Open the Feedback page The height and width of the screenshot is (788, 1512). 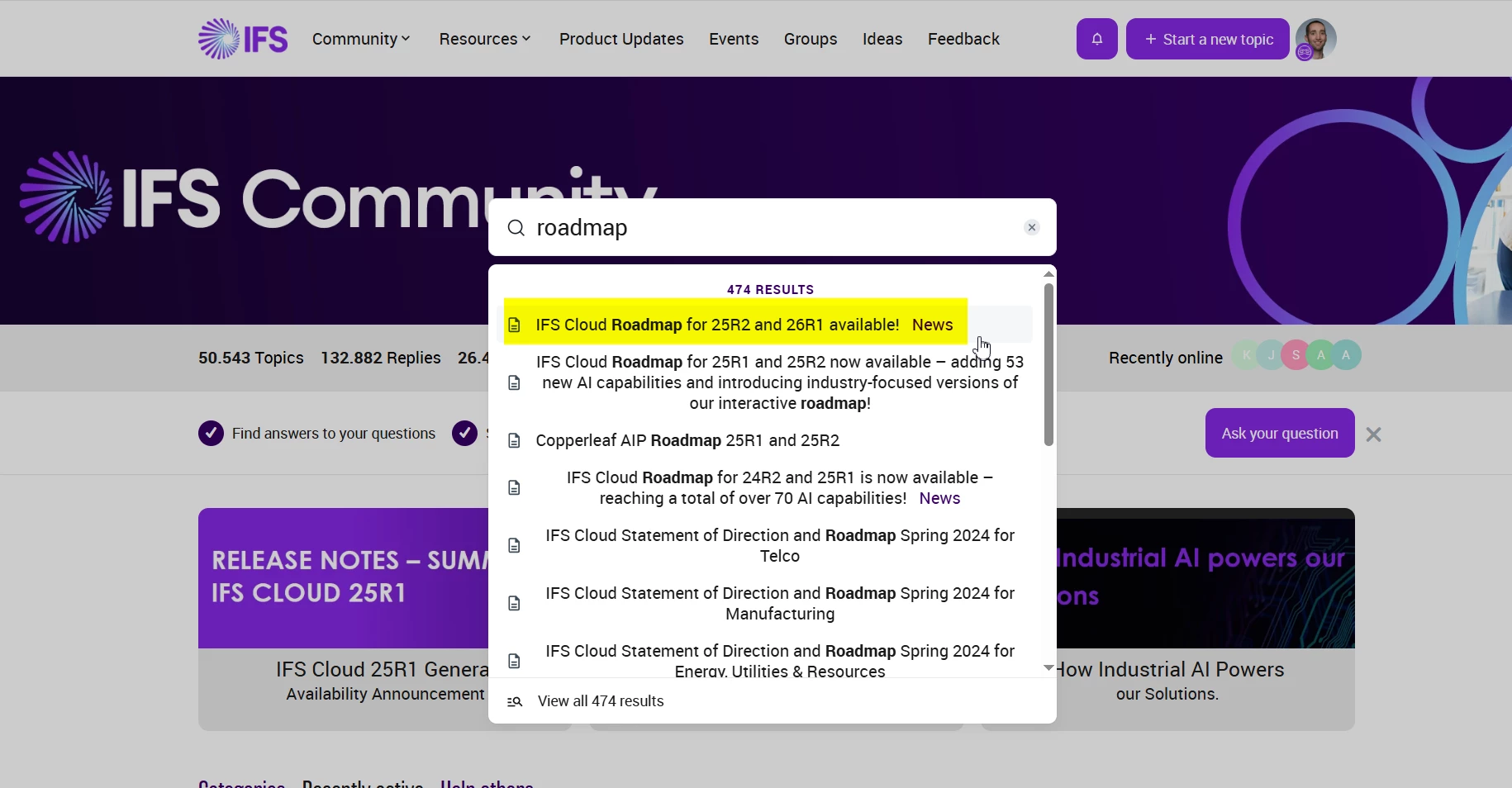tap(963, 39)
